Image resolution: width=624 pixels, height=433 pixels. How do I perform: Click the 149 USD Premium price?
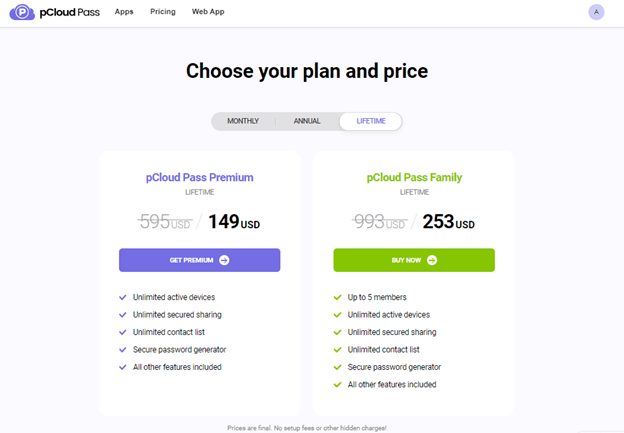233,222
